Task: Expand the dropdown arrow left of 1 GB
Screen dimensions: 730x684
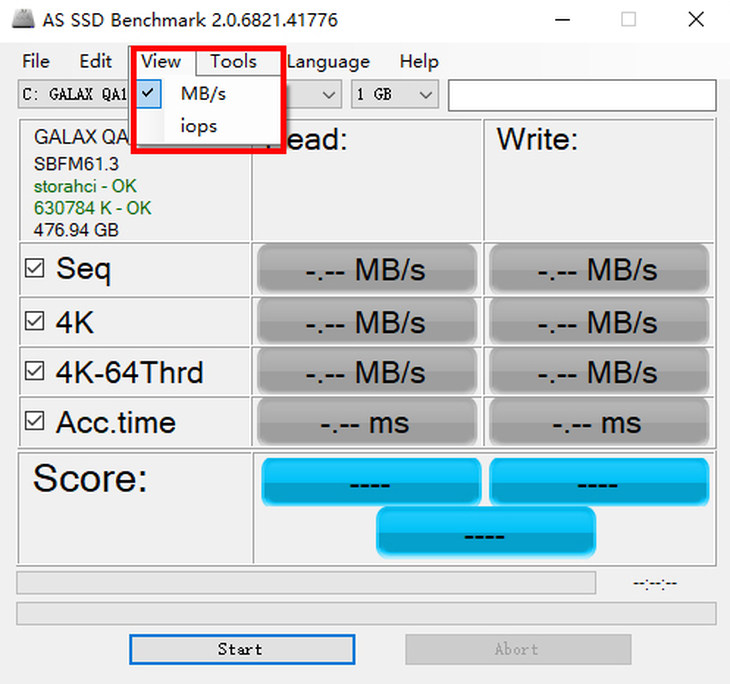Action: [329, 95]
